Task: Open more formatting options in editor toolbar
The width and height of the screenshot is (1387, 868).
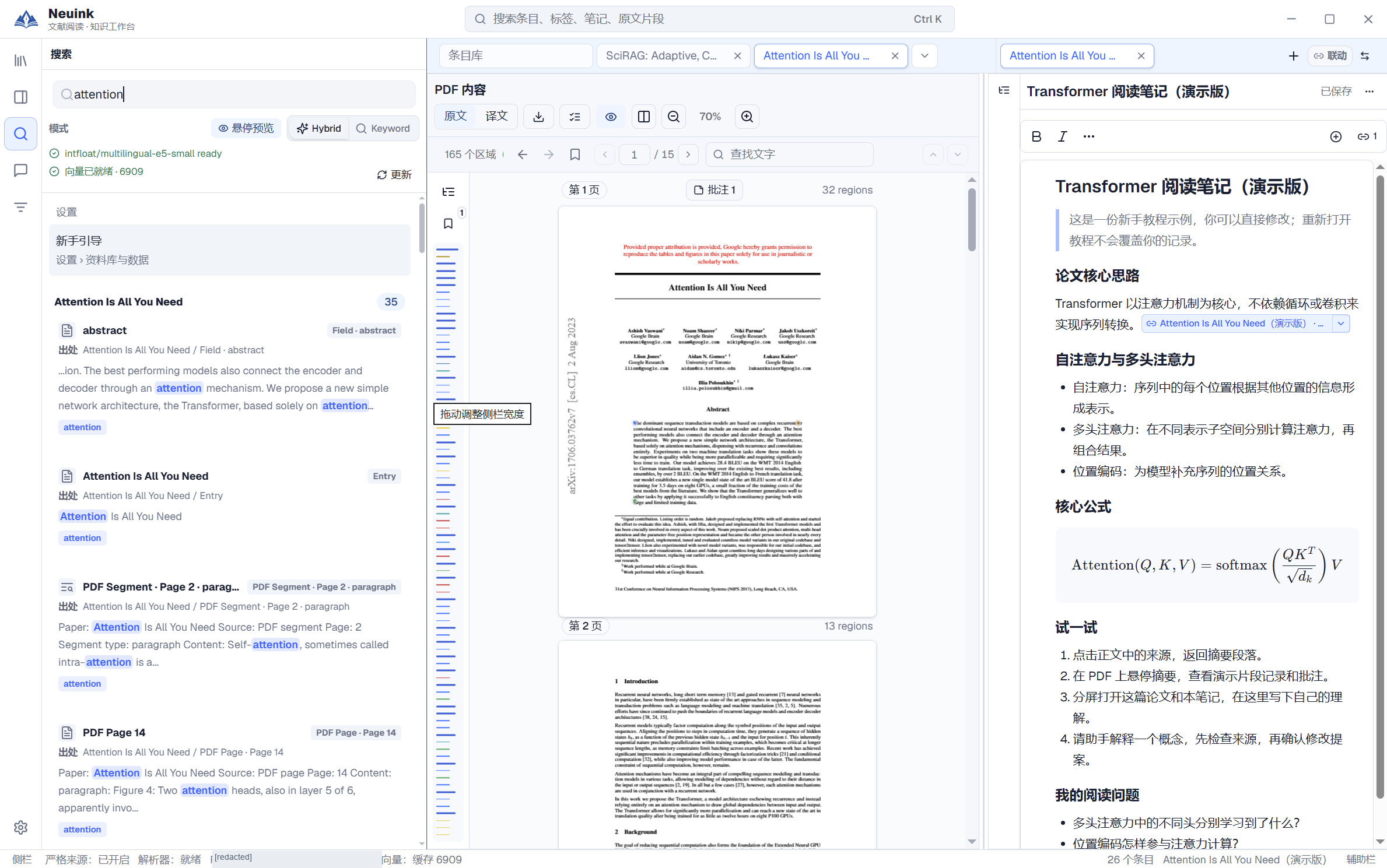Action: tap(1088, 136)
